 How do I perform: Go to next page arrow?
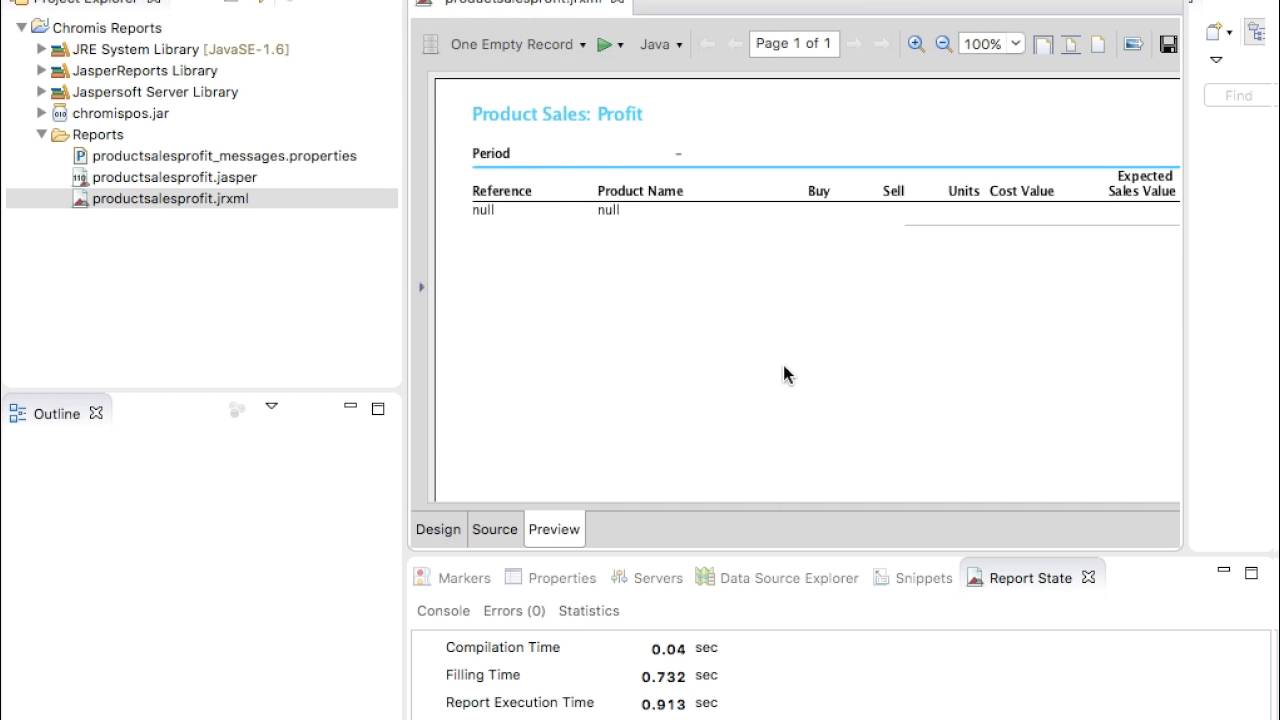click(x=854, y=44)
